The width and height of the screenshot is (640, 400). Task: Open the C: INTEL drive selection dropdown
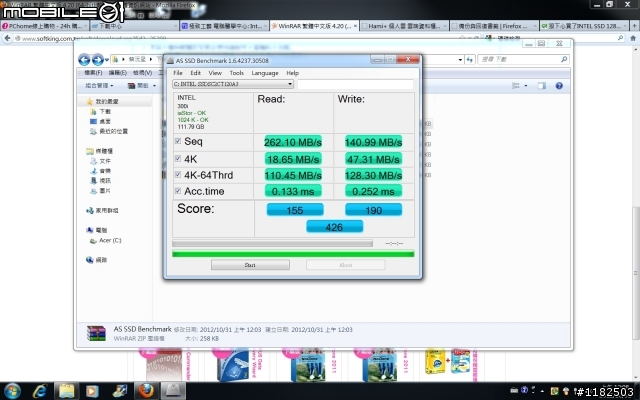coord(233,84)
